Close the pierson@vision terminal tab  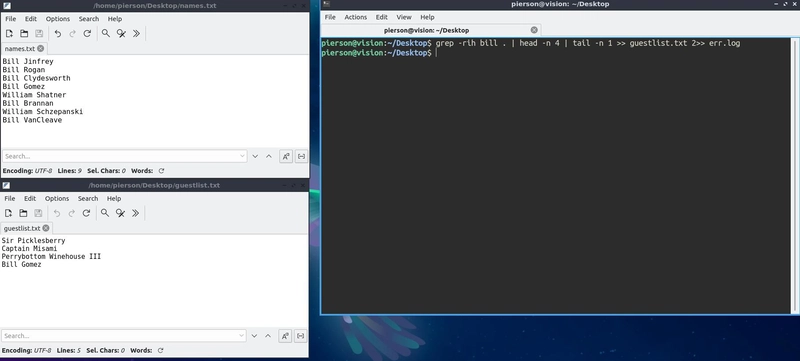pos(534,30)
